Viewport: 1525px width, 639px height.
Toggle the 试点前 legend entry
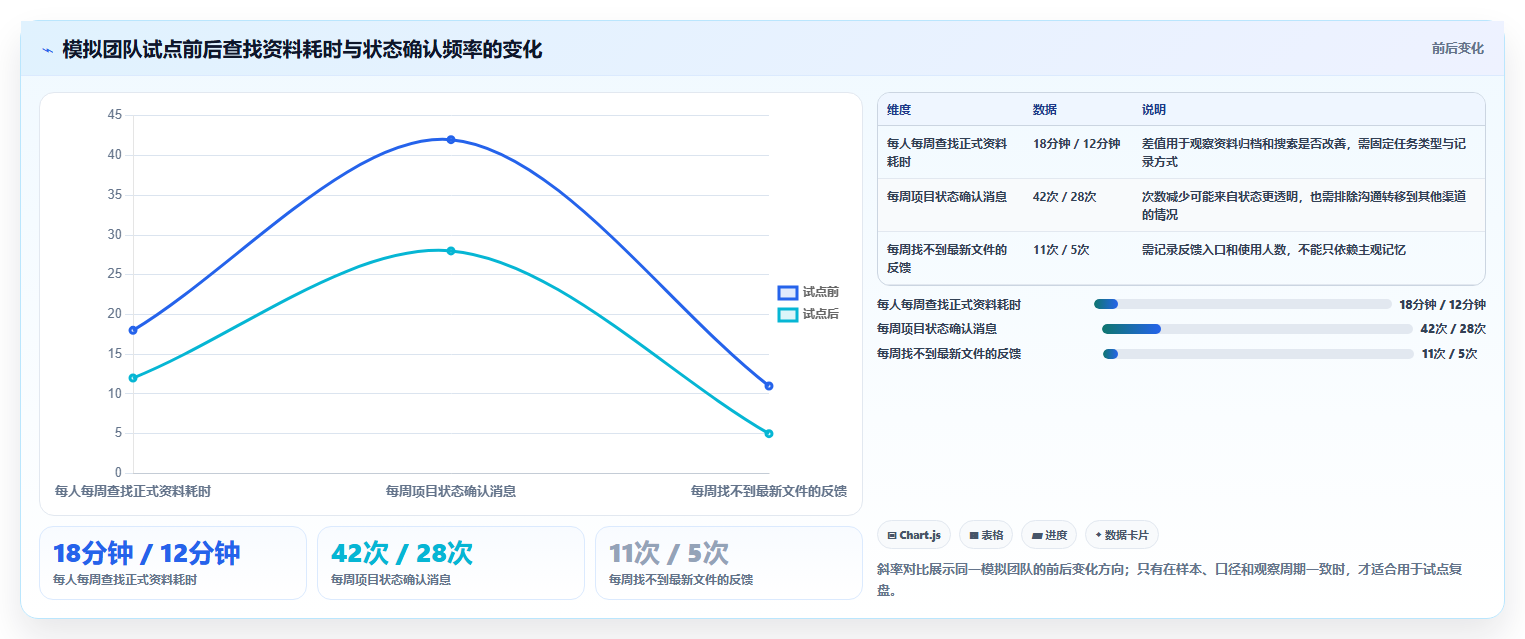(x=808, y=292)
